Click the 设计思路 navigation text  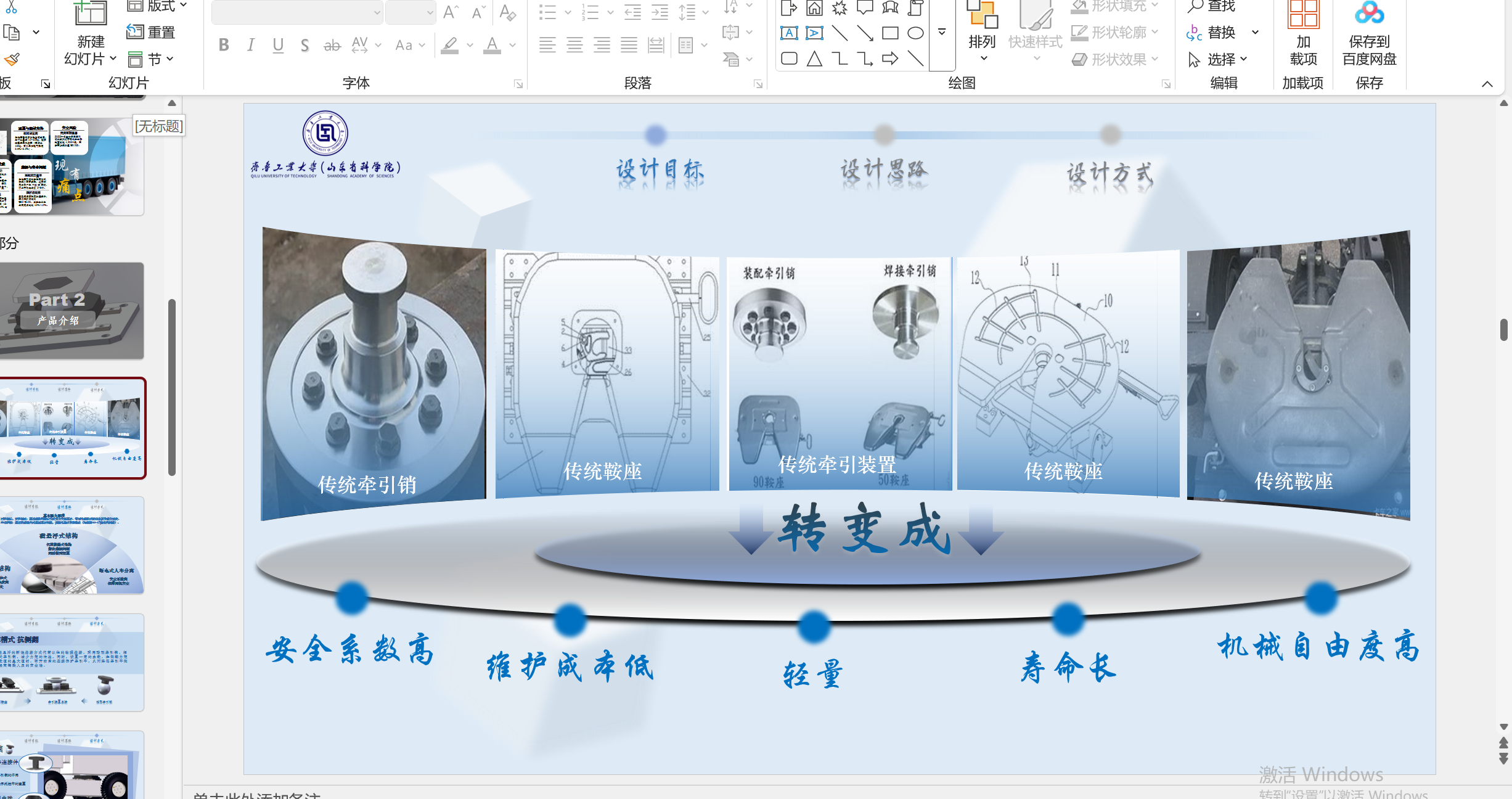click(885, 170)
